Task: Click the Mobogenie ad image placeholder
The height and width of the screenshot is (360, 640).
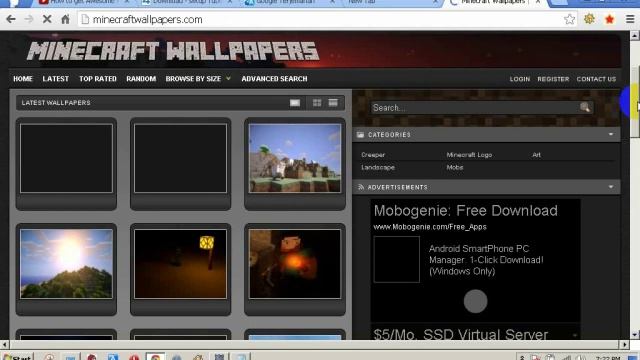Action: pyautogui.click(x=396, y=259)
